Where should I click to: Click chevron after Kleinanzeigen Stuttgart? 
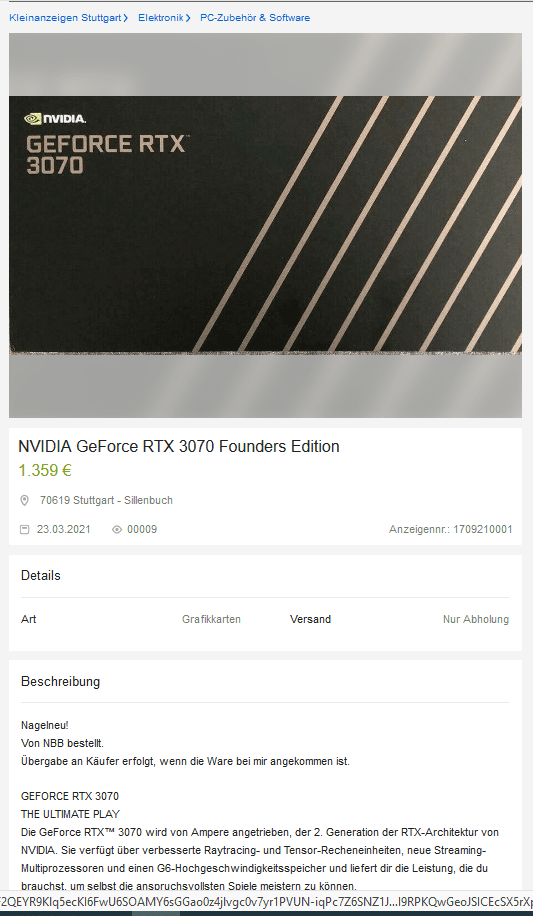tap(126, 18)
